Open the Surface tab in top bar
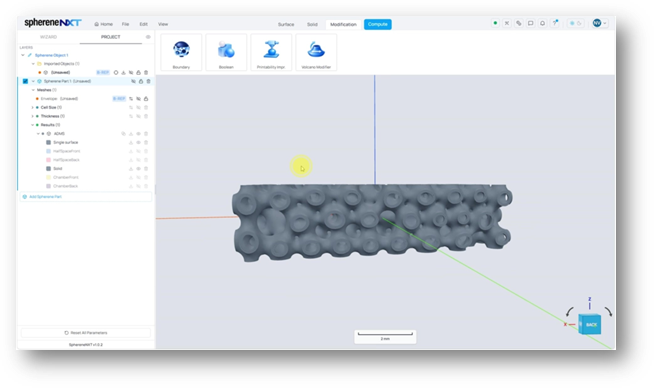 [x=286, y=24]
